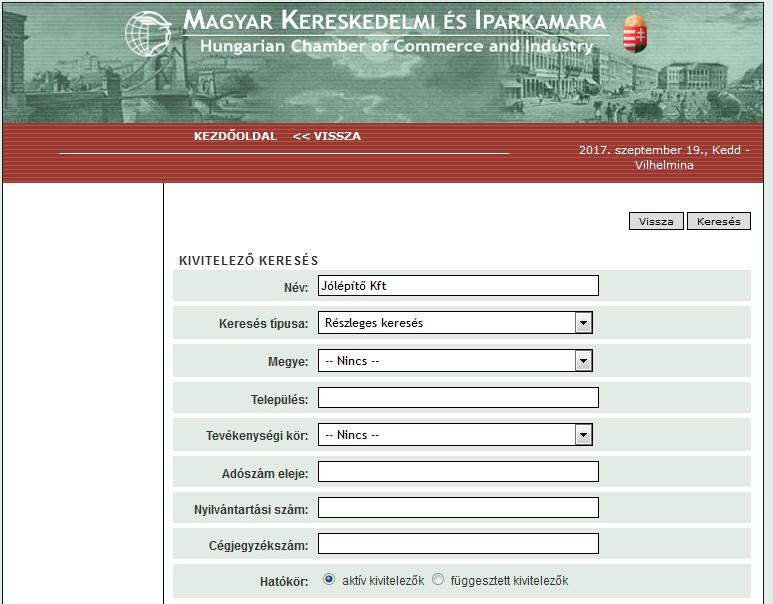Click the Cégjegyzékszám input box
Screen dimensions: 773x604
pos(458,543)
